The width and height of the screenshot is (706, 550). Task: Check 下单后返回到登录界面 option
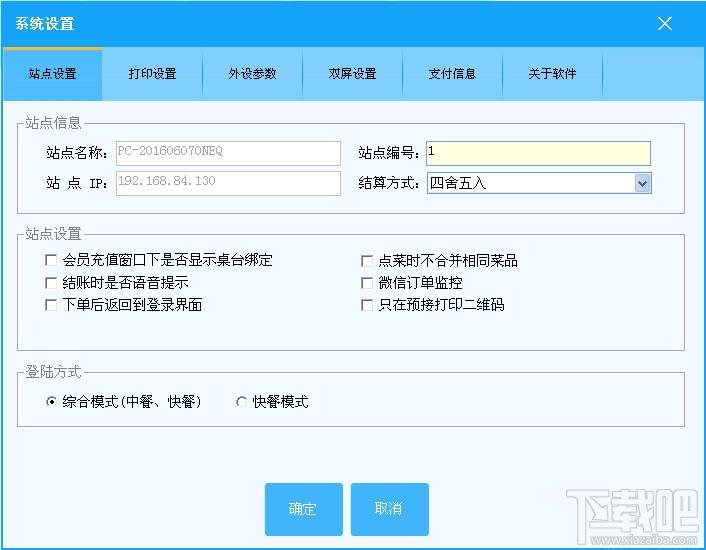[x=51, y=305]
